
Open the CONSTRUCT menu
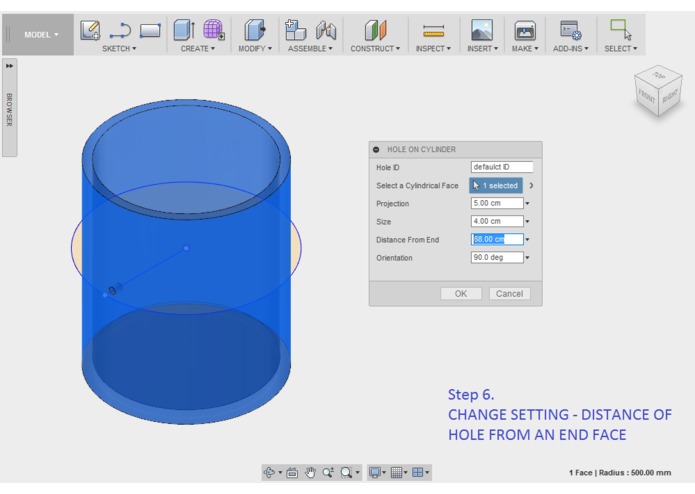[375, 48]
